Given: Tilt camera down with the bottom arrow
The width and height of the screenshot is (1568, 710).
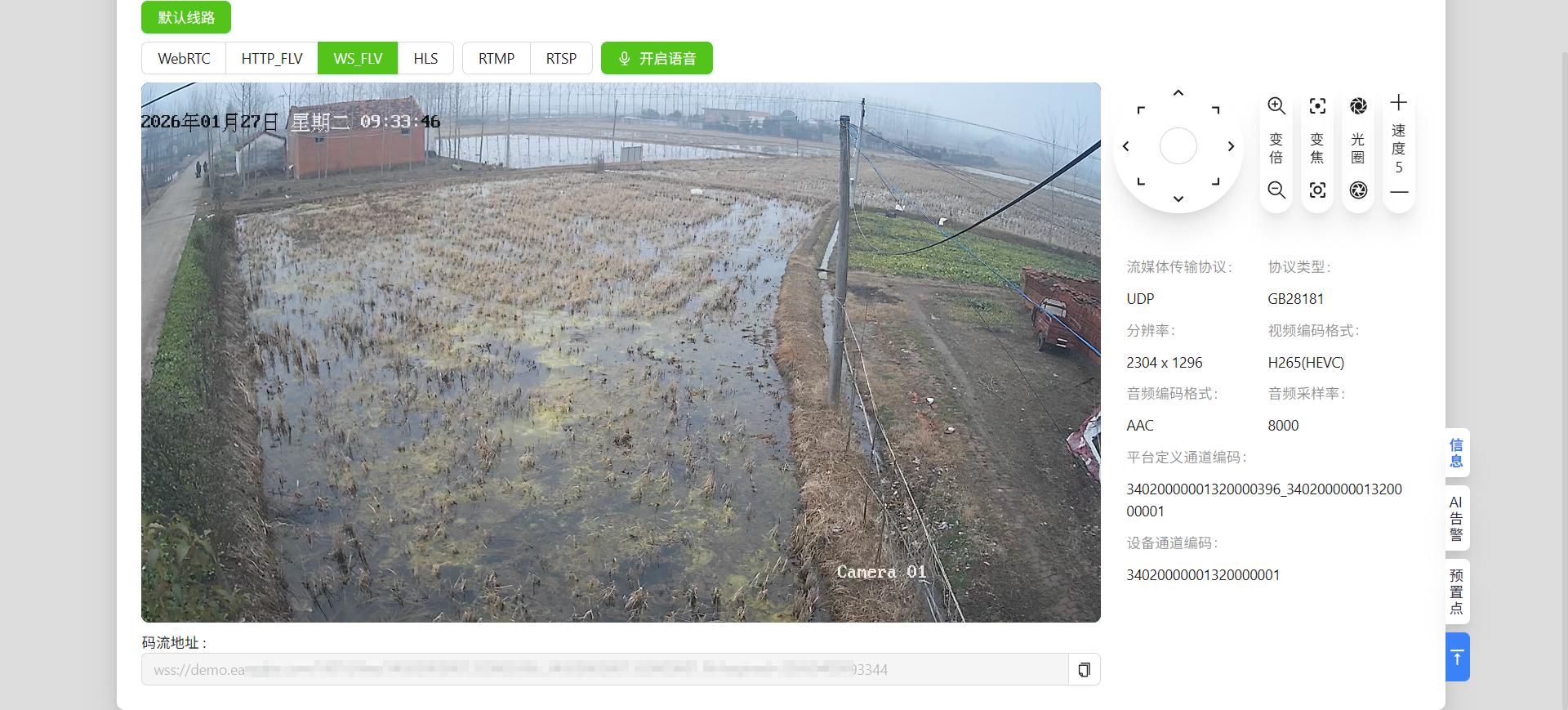Looking at the screenshot, I should 1178,199.
